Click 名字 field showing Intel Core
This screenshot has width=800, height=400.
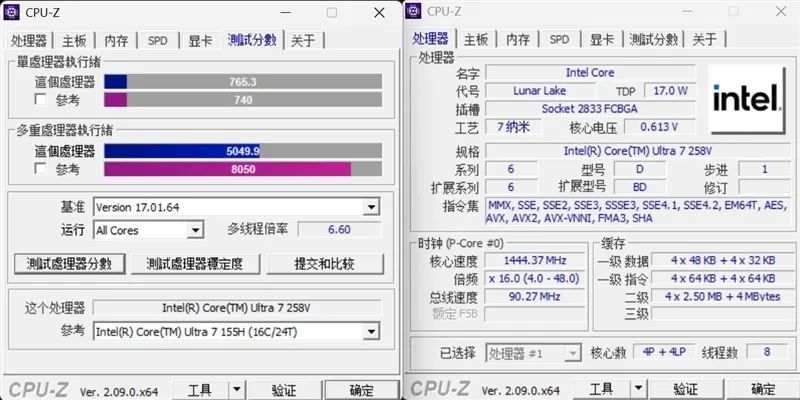click(590, 72)
